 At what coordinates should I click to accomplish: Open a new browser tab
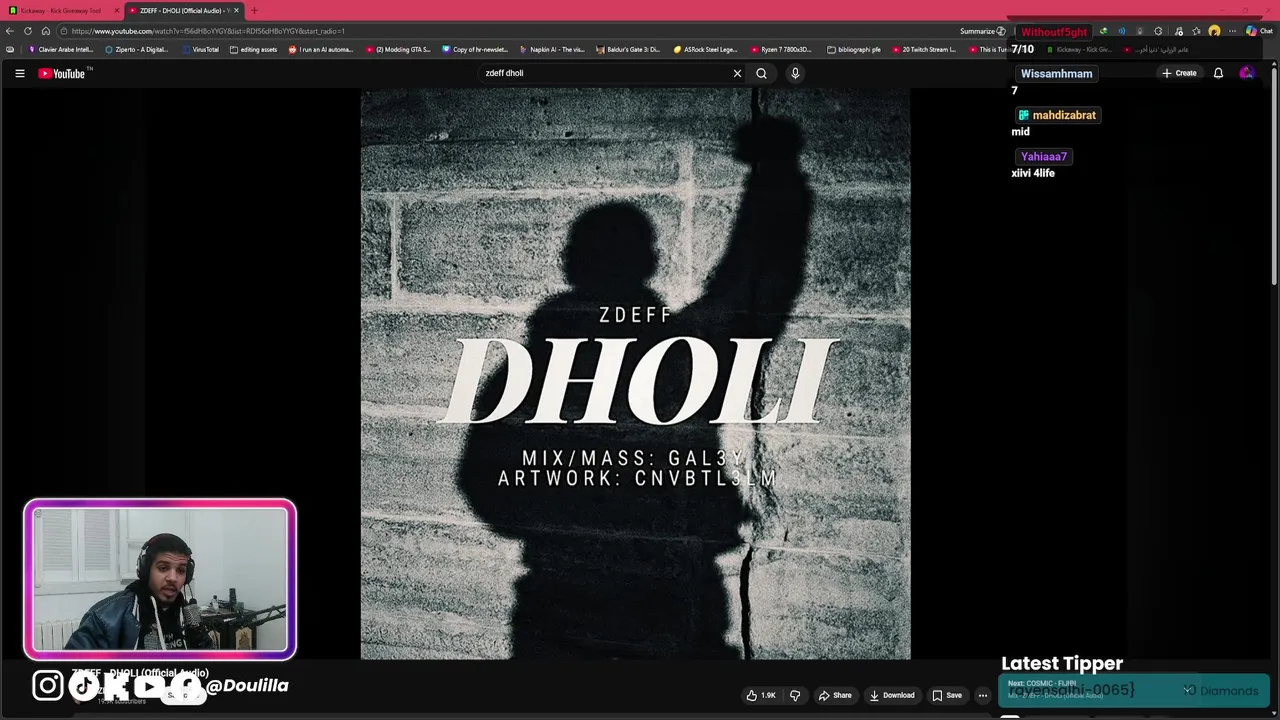pos(254,10)
